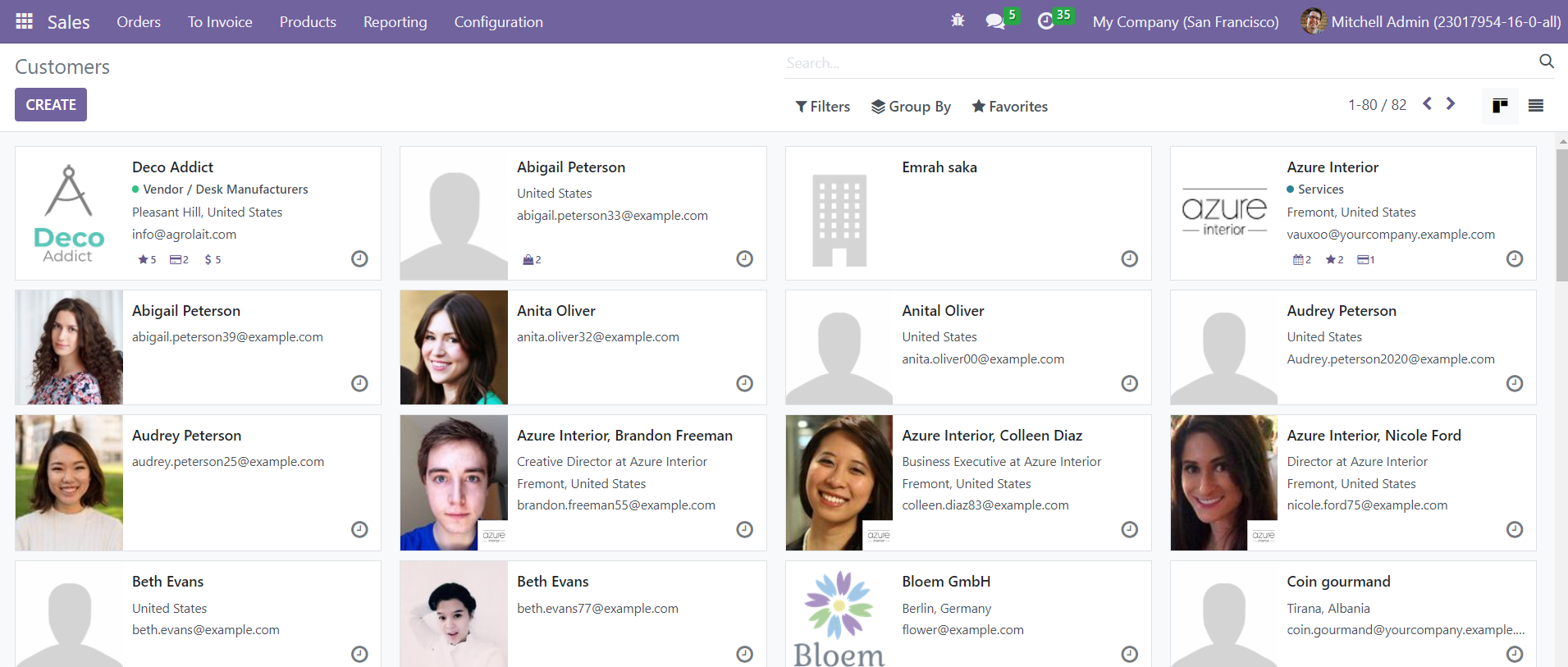Click email beth.evans77@example.com
The height and width of the screenshot is (667, 1568).
[x=597, y=609]
